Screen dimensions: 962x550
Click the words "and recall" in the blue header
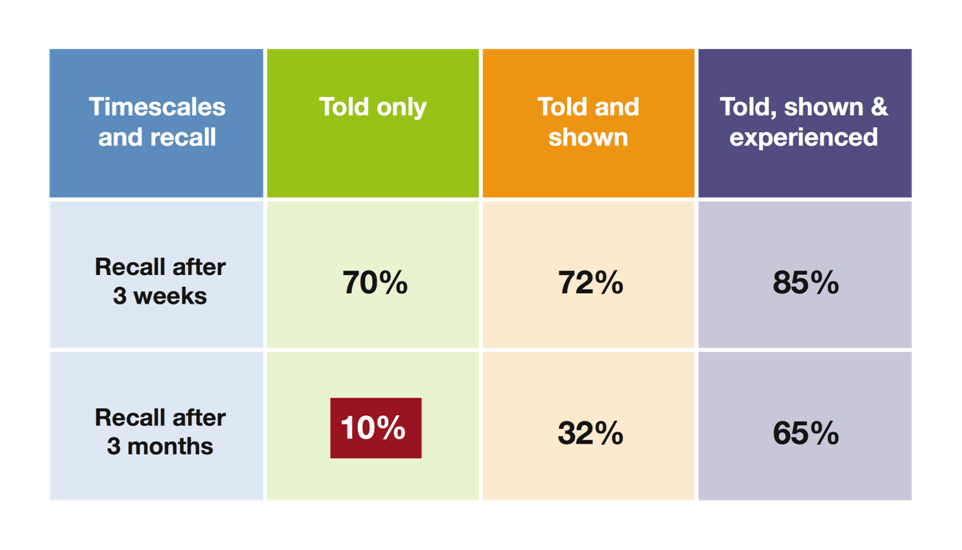[157, 137]
